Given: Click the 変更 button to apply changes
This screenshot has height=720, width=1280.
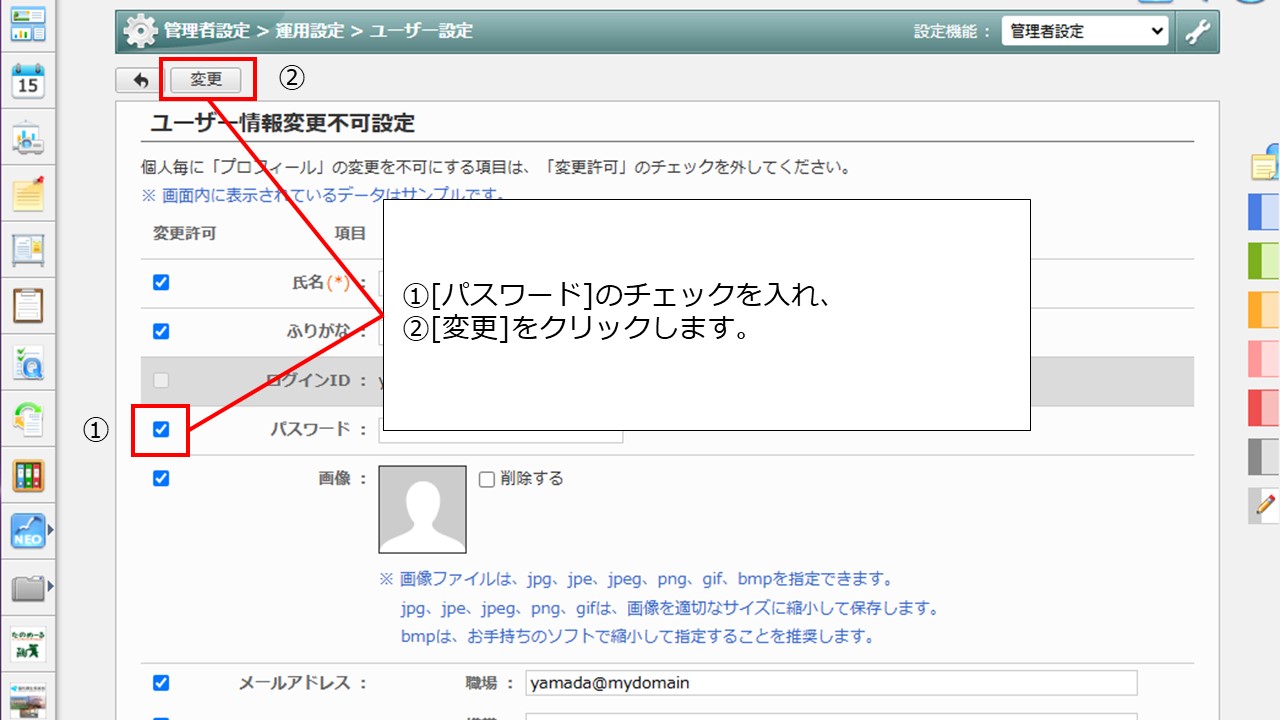Looking at the screenshot, I should [x=207, y=79].
